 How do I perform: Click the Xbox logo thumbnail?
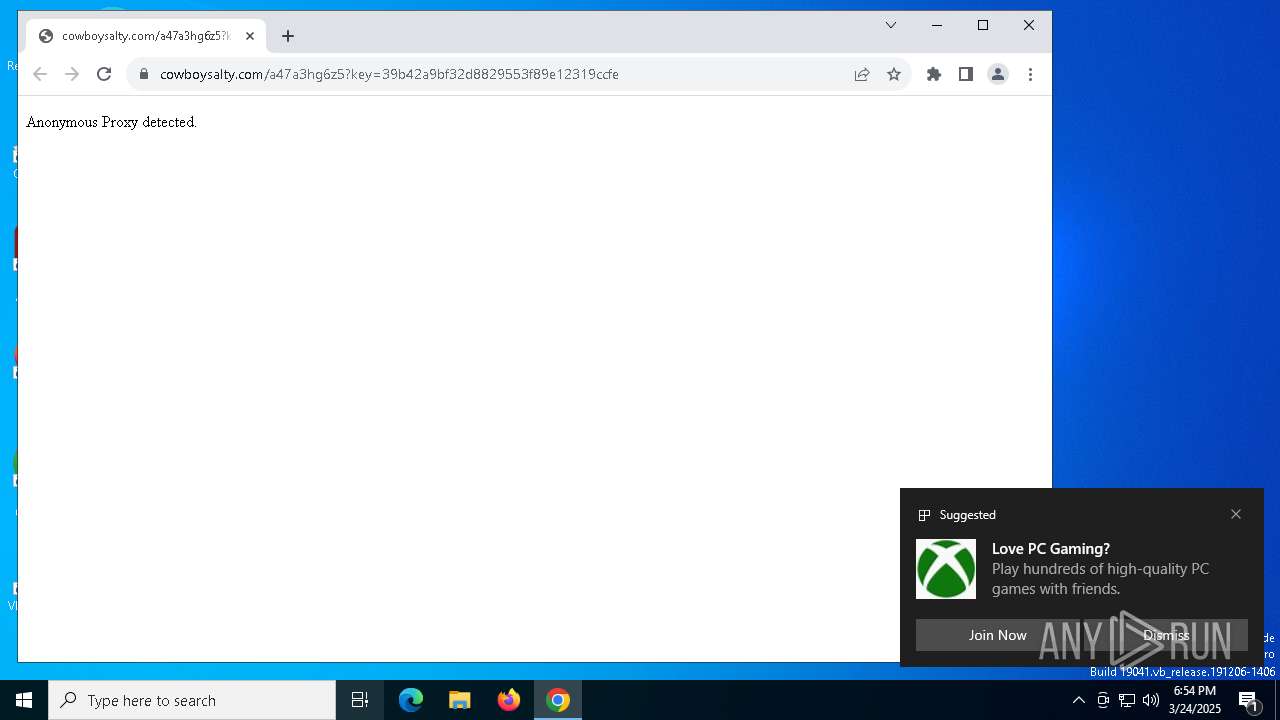(x=946, y=569)
